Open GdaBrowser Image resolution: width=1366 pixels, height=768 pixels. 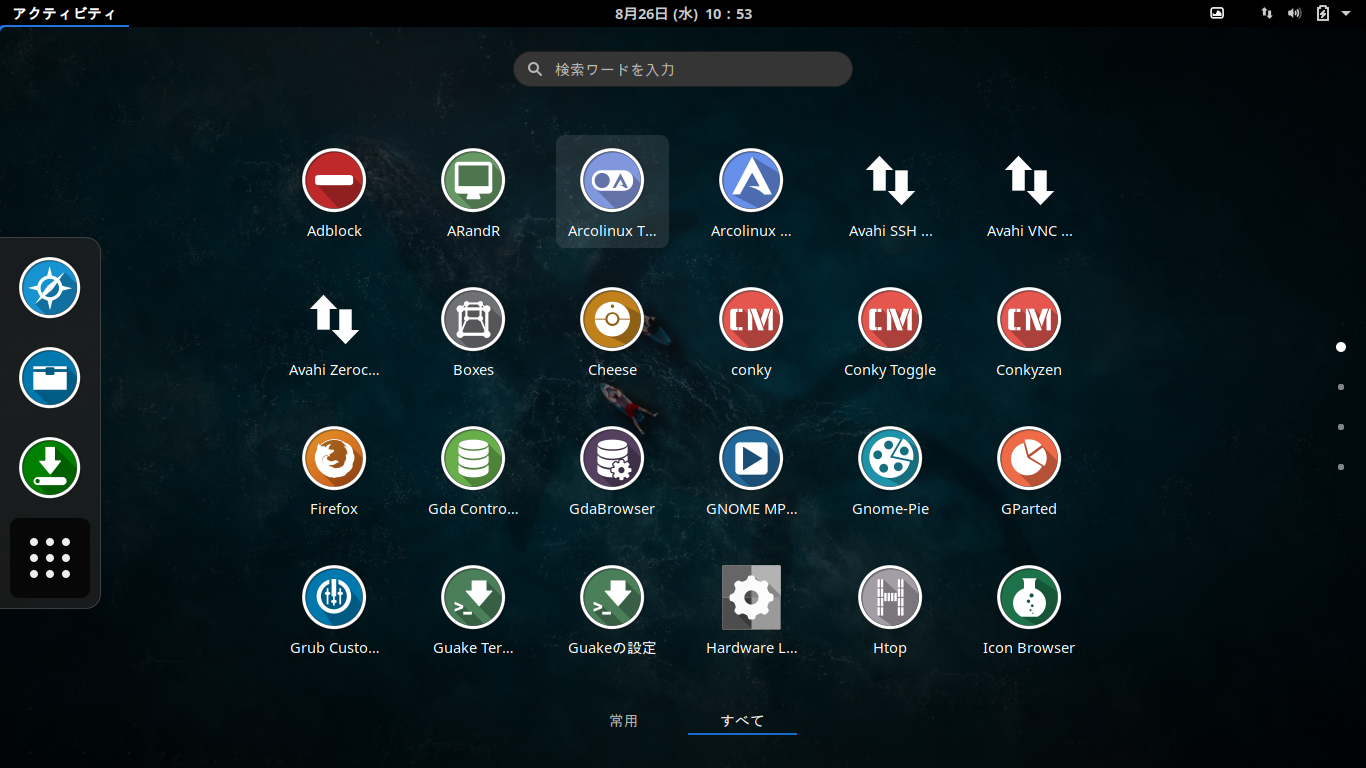click(x=612, y=459)
